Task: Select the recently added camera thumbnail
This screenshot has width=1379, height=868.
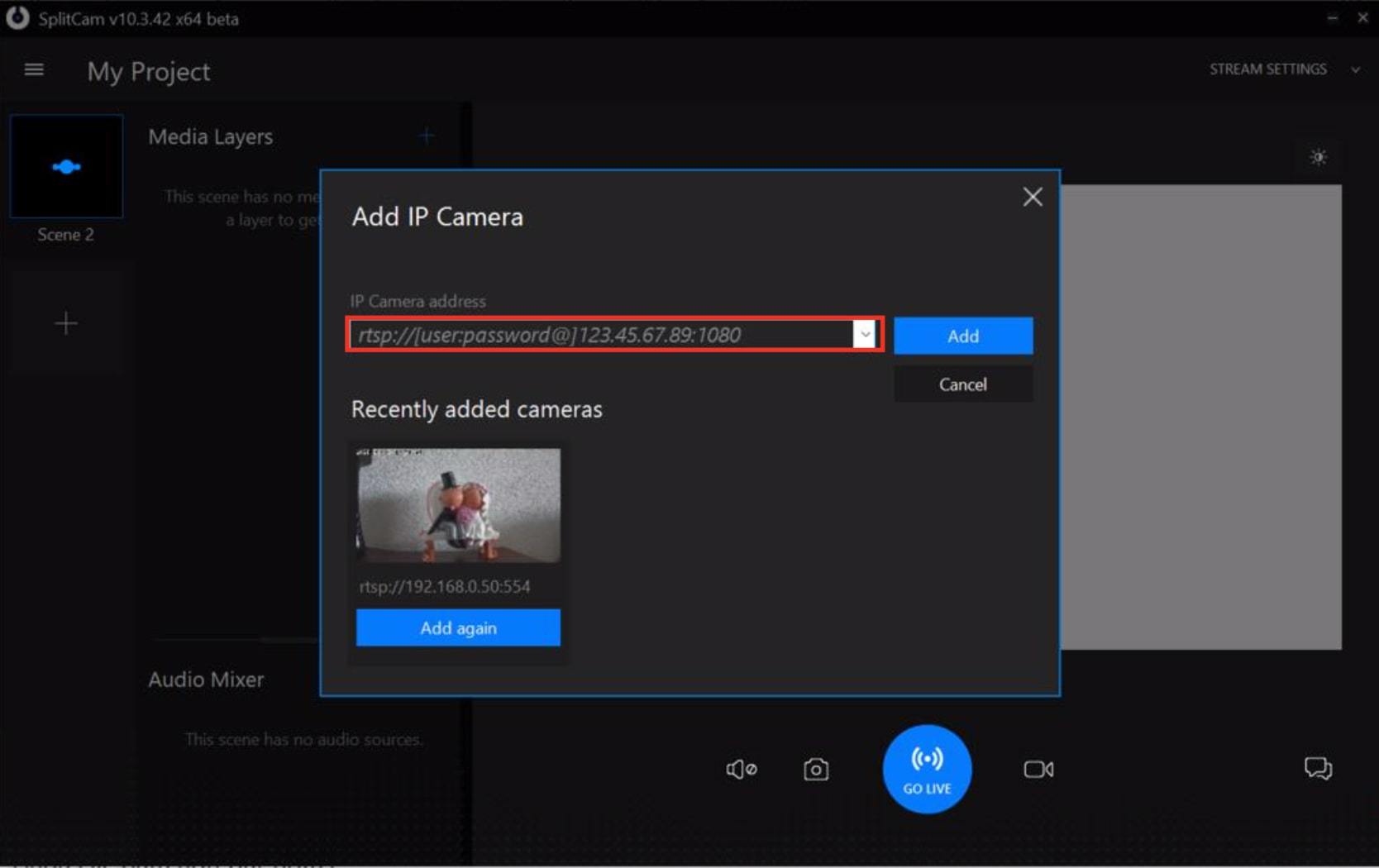Action: 458,505
